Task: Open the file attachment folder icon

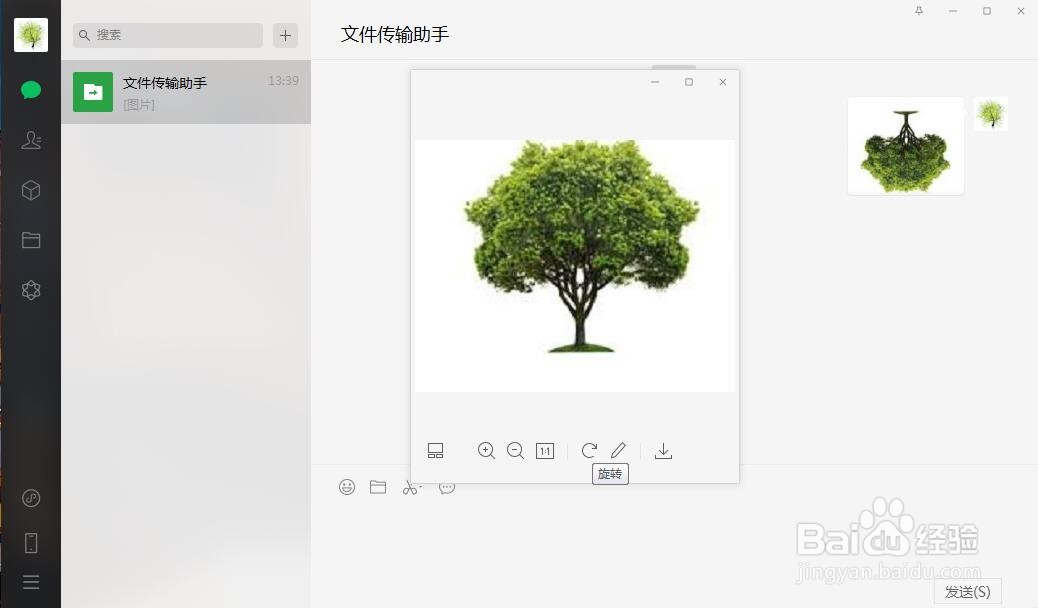Action: 377,487
